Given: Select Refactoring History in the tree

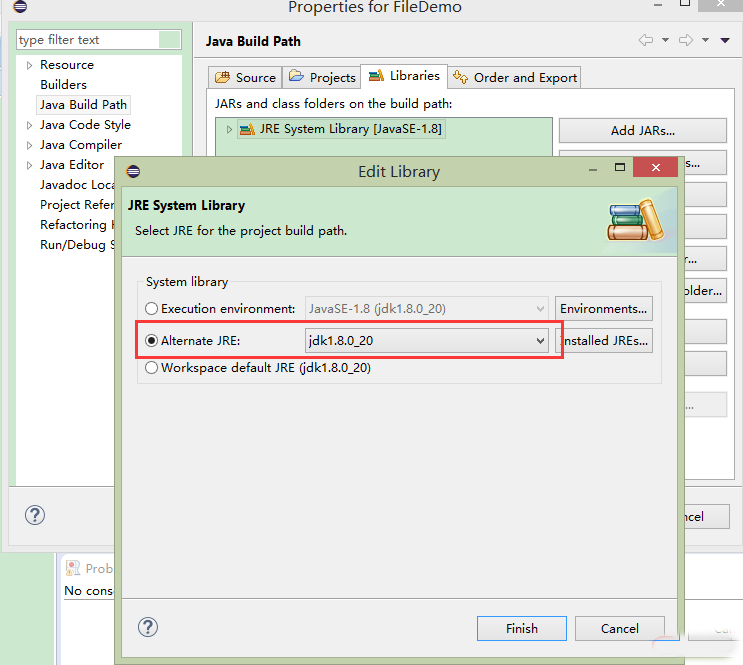Looking at the screenshot, I should coord(77,224).
